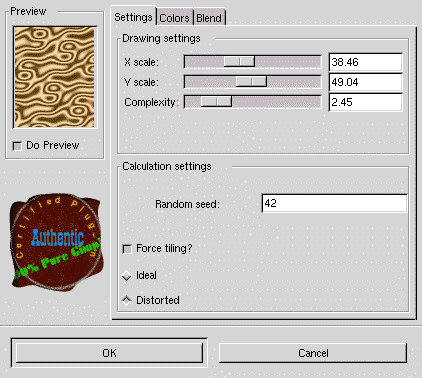The height and width of the screenshot is (378, 422).
Task: Click the Y scale value field
Action: click(366, 82)
